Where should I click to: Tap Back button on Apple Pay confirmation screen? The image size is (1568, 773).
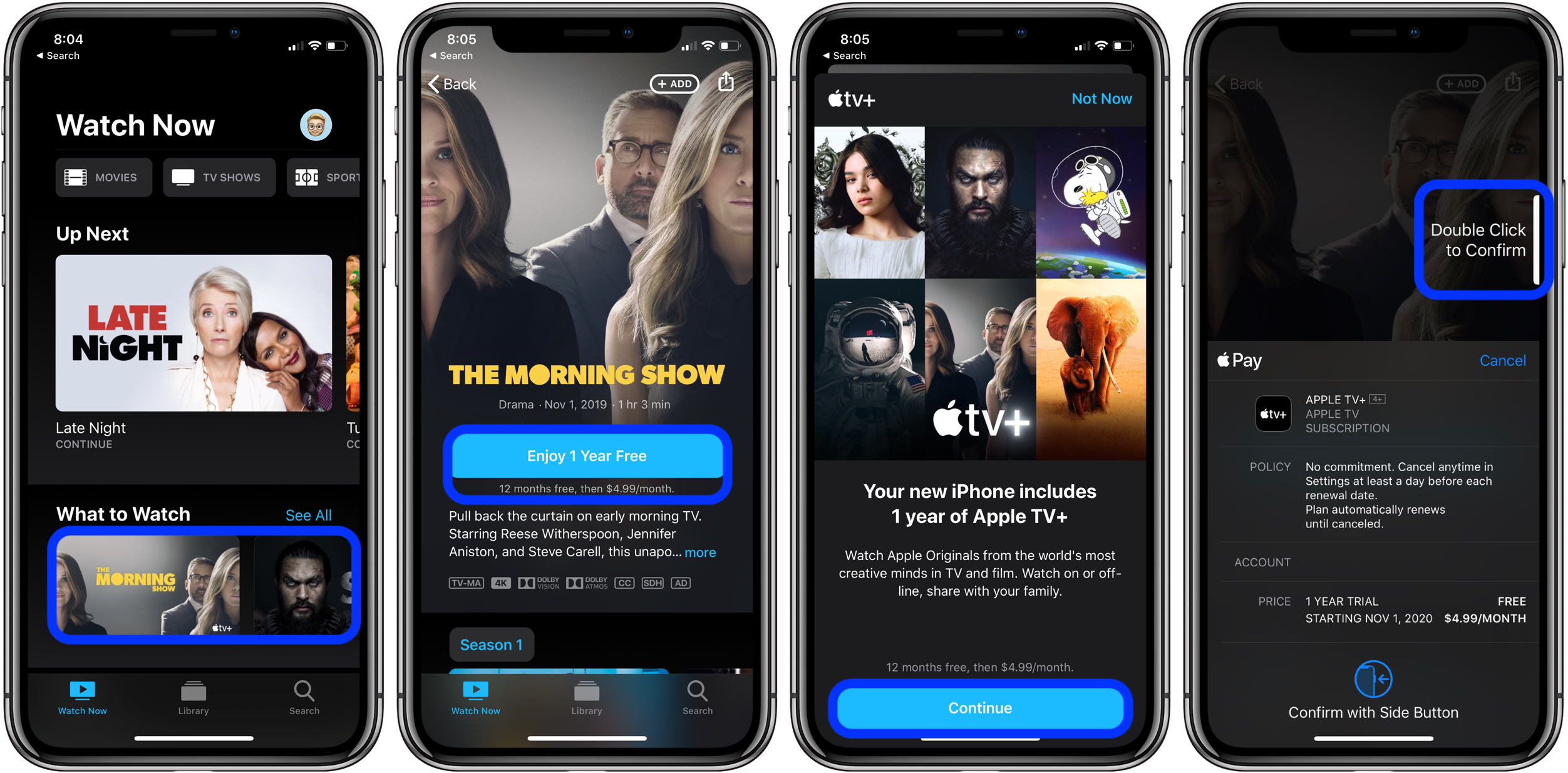point(1222,83)
